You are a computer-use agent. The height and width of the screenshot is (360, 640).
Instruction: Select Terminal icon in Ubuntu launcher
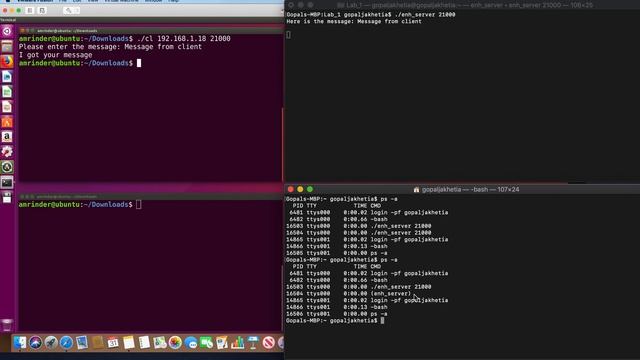[7, 182]
